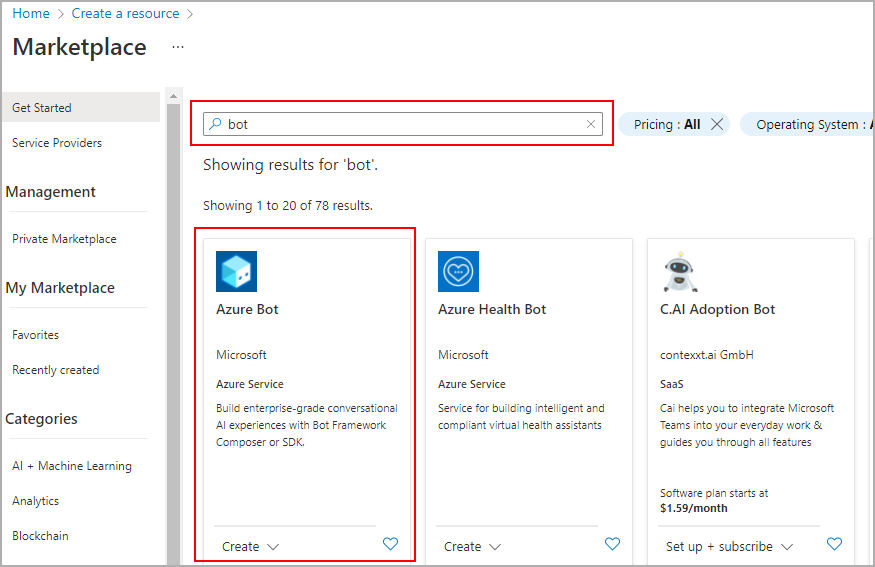Viewport: 875px width, 567px height.
Task: Toggle favorite heart on Azure Health Bot
Action: click(613, 544)
